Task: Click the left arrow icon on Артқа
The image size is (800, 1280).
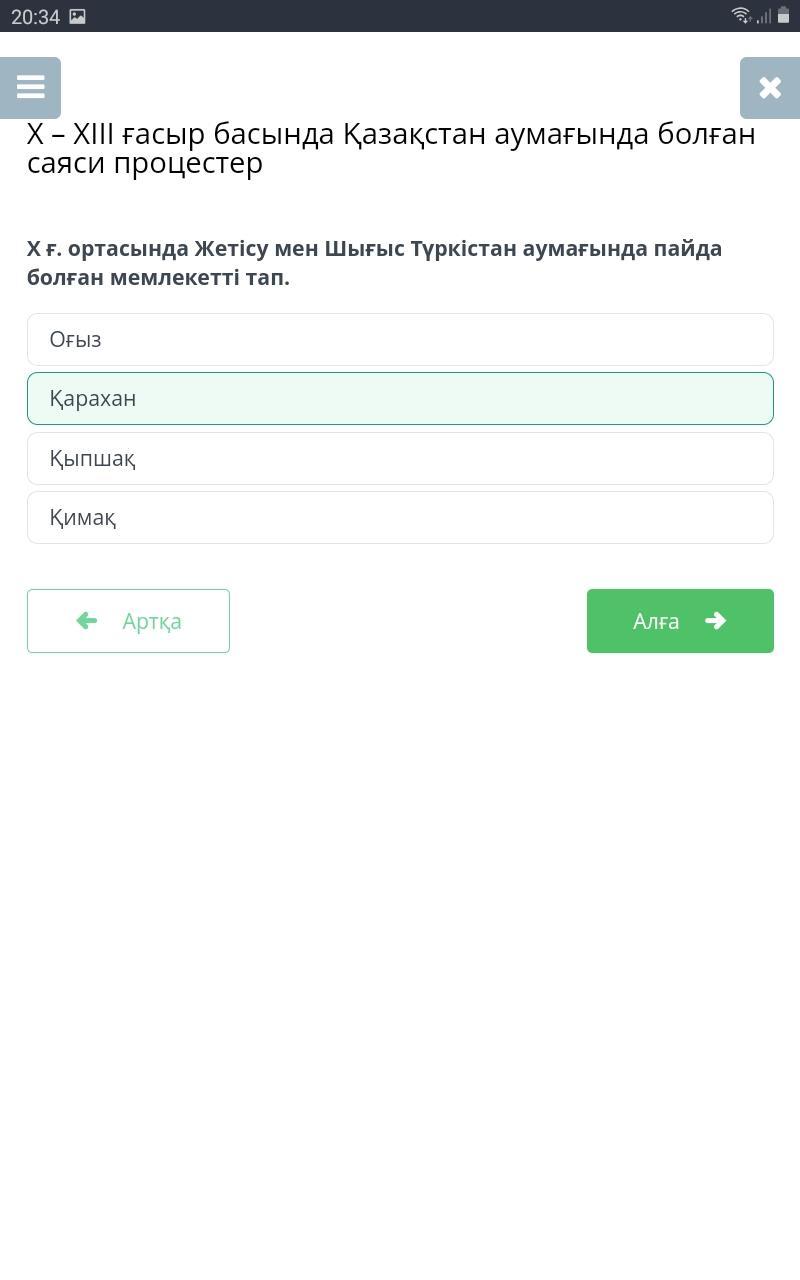Action: click(87, 621)
